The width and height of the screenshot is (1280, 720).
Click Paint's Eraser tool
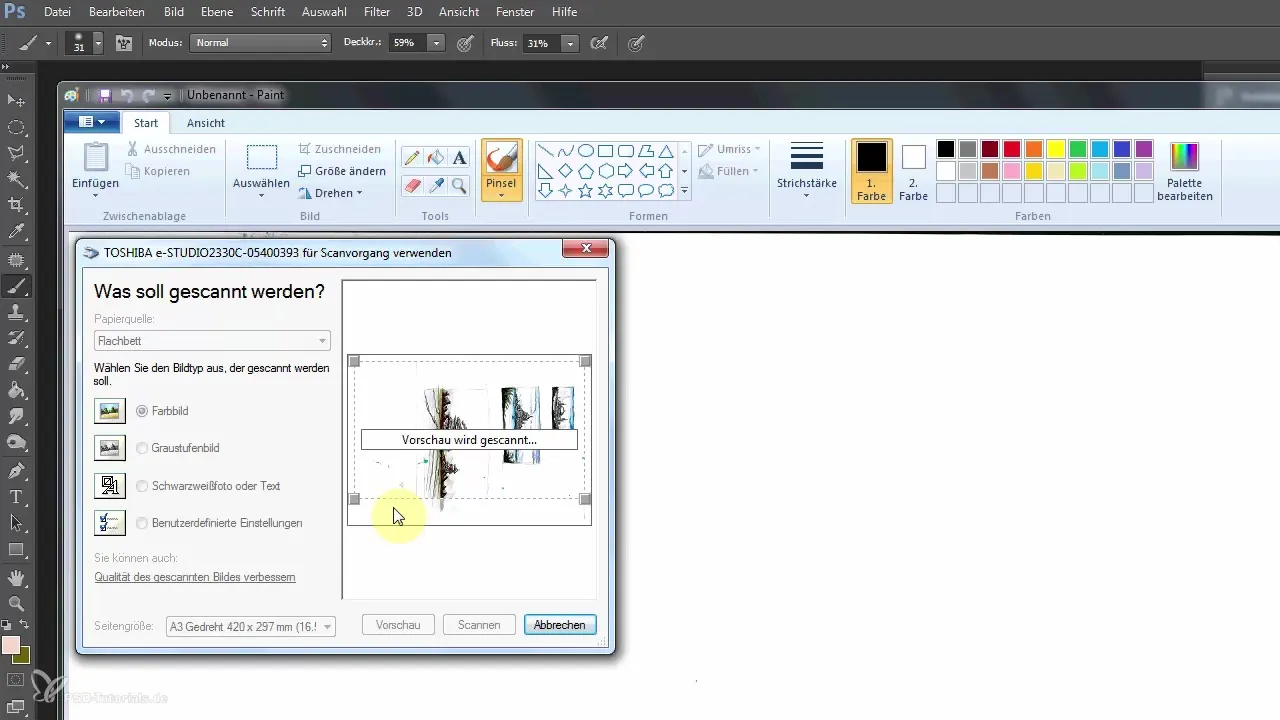[411, 185]
